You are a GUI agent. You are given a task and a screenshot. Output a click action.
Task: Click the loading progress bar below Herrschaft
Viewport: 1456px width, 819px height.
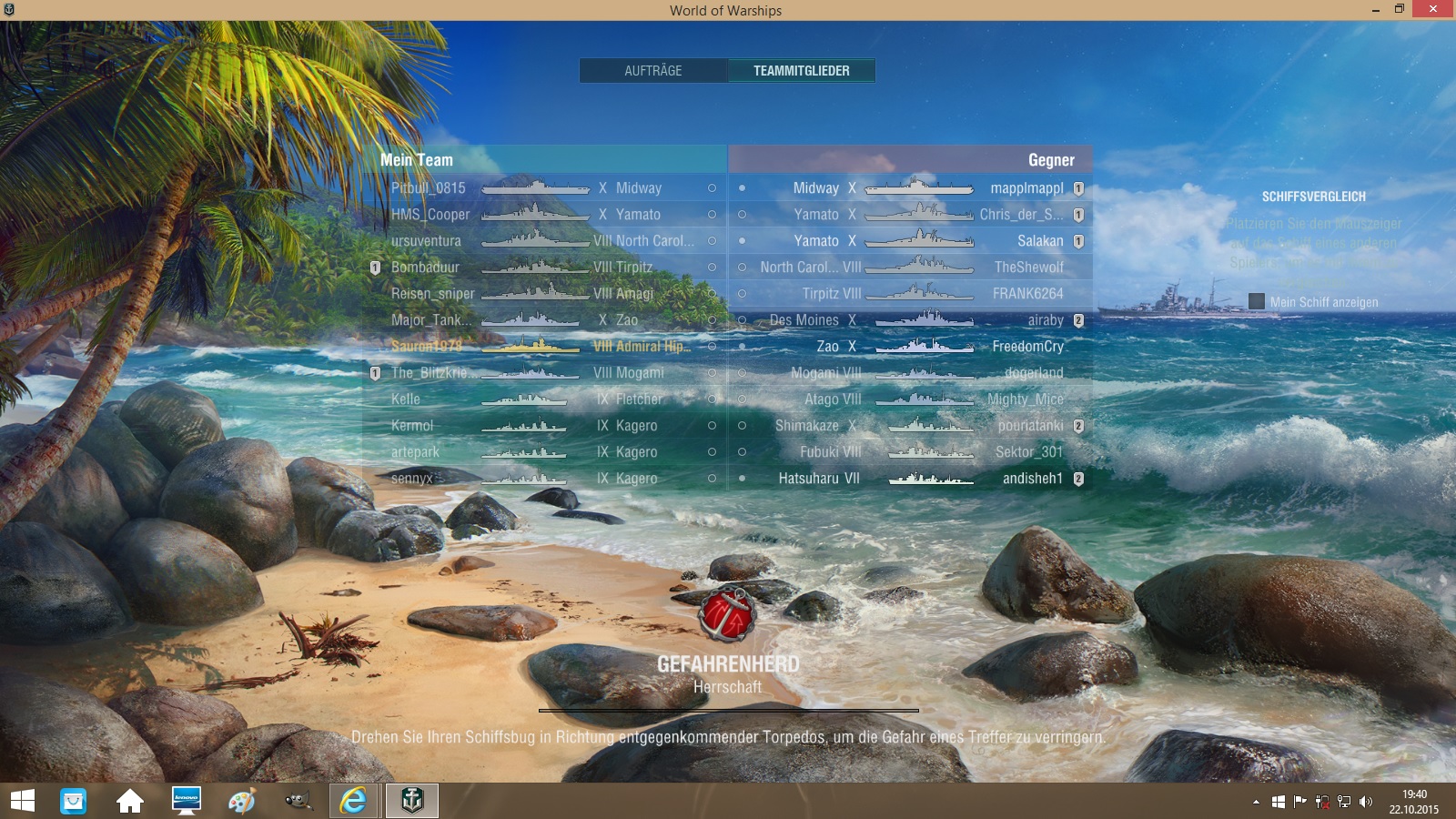(x=728, y=710)
